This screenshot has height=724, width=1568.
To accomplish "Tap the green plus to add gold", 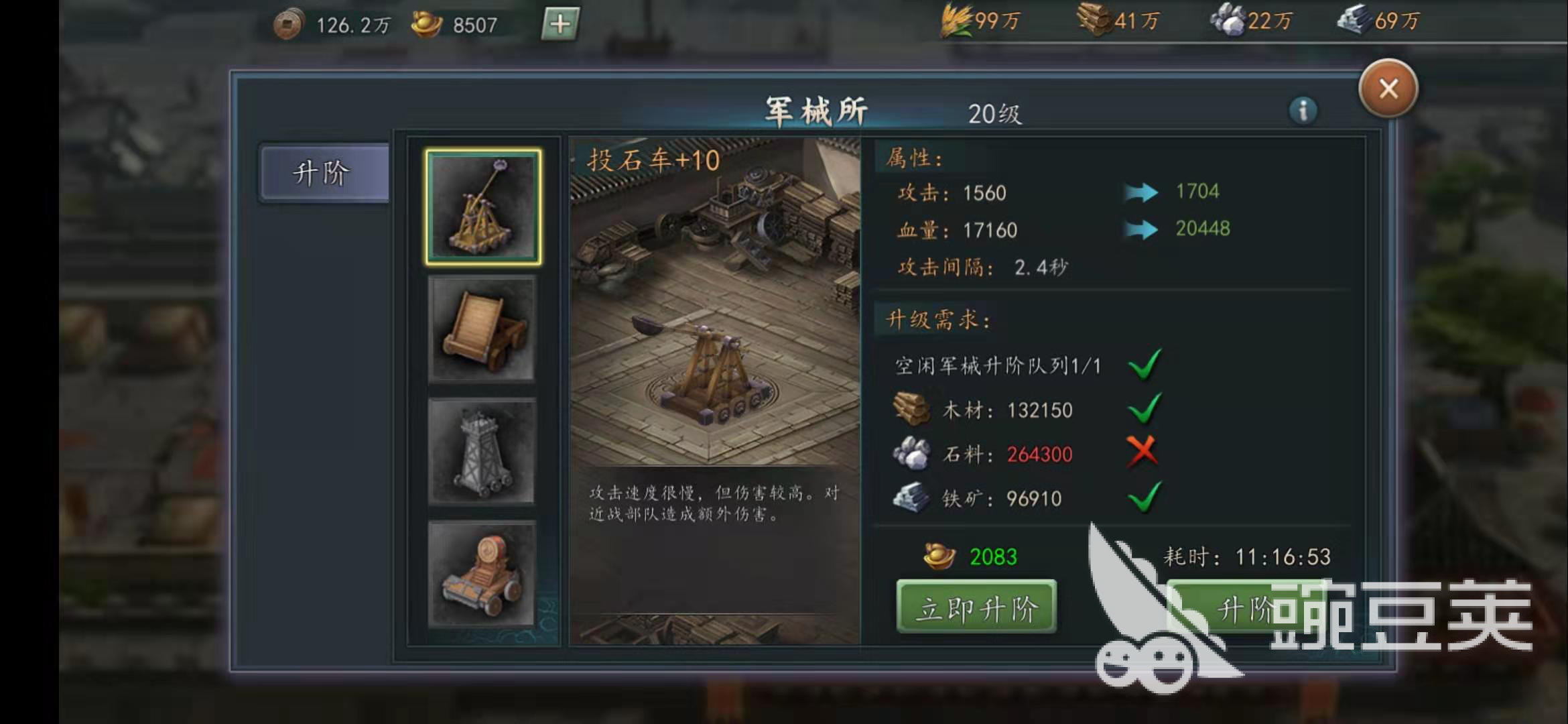I will [560, 25].
